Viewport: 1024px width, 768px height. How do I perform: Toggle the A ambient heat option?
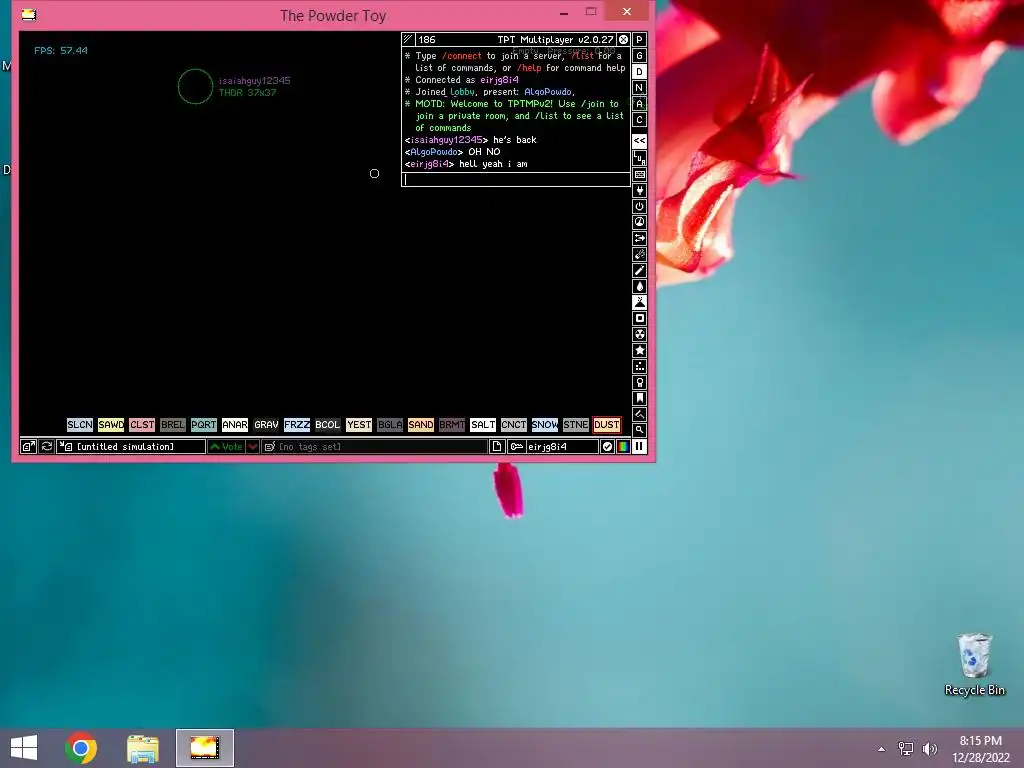tap(639, 104)
